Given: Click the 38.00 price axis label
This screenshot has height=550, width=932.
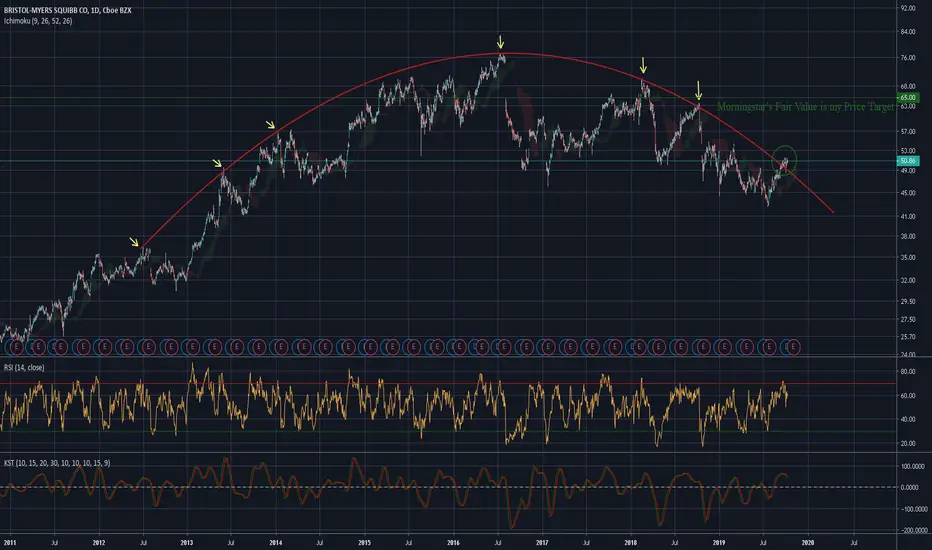Looking at the screenshot, I should point(908,236).
